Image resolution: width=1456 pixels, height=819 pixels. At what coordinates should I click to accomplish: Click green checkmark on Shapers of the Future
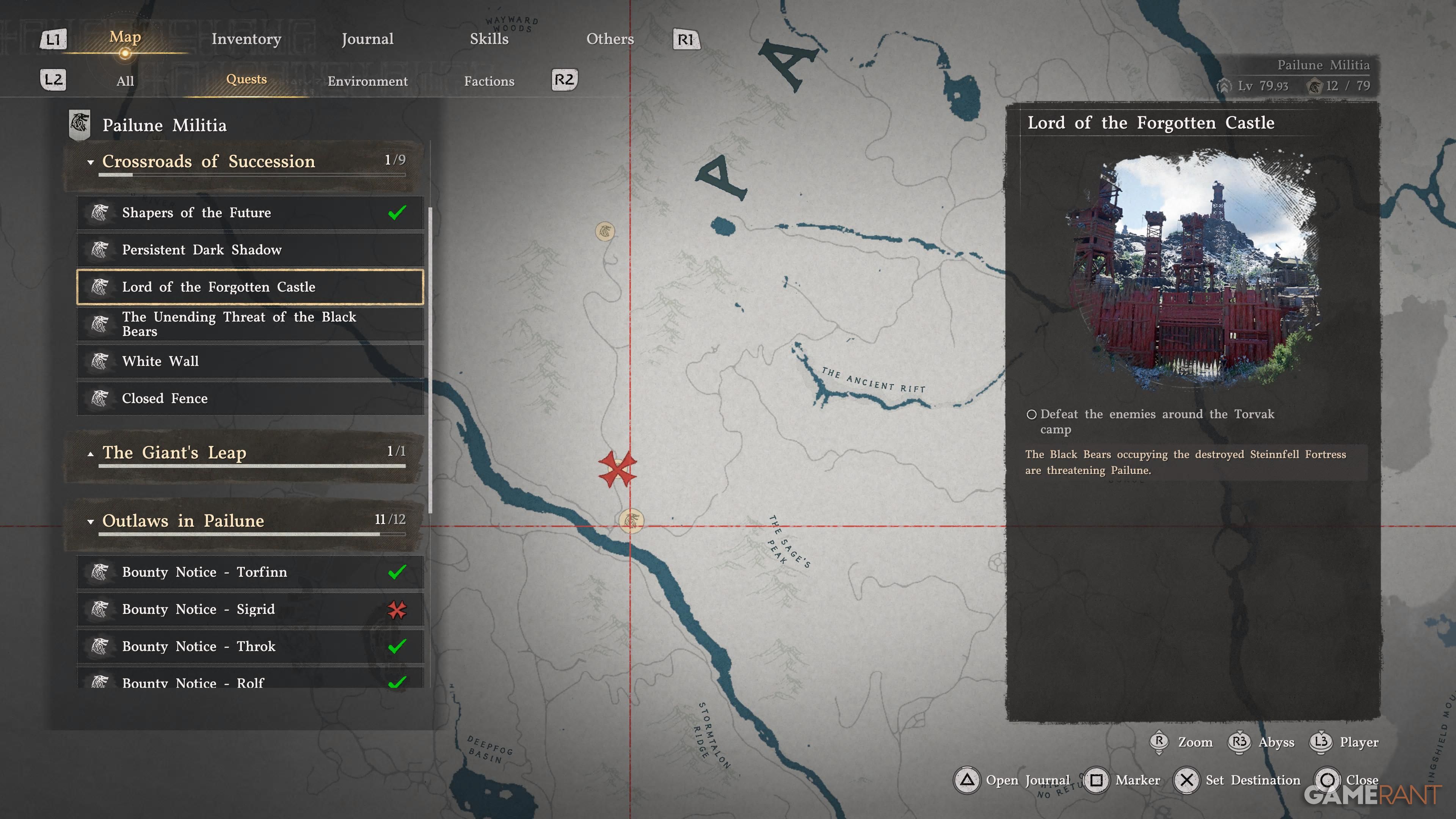coord(397,212)
